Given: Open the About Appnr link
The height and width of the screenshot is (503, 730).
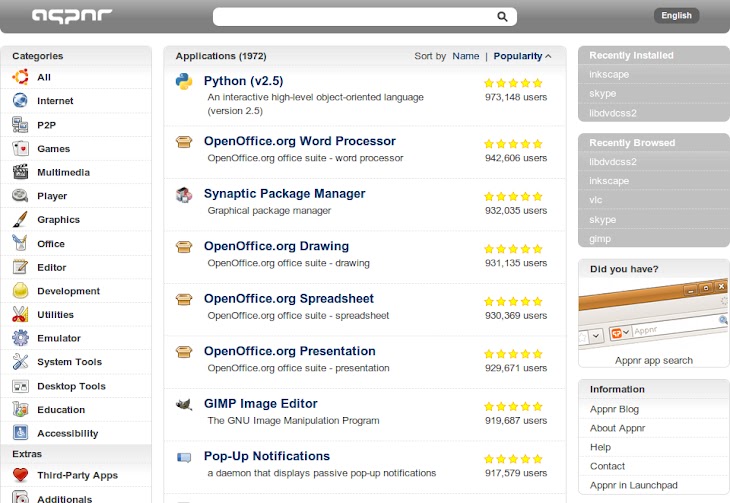Looking at the screenshot, I should click(x=617, y=428).
